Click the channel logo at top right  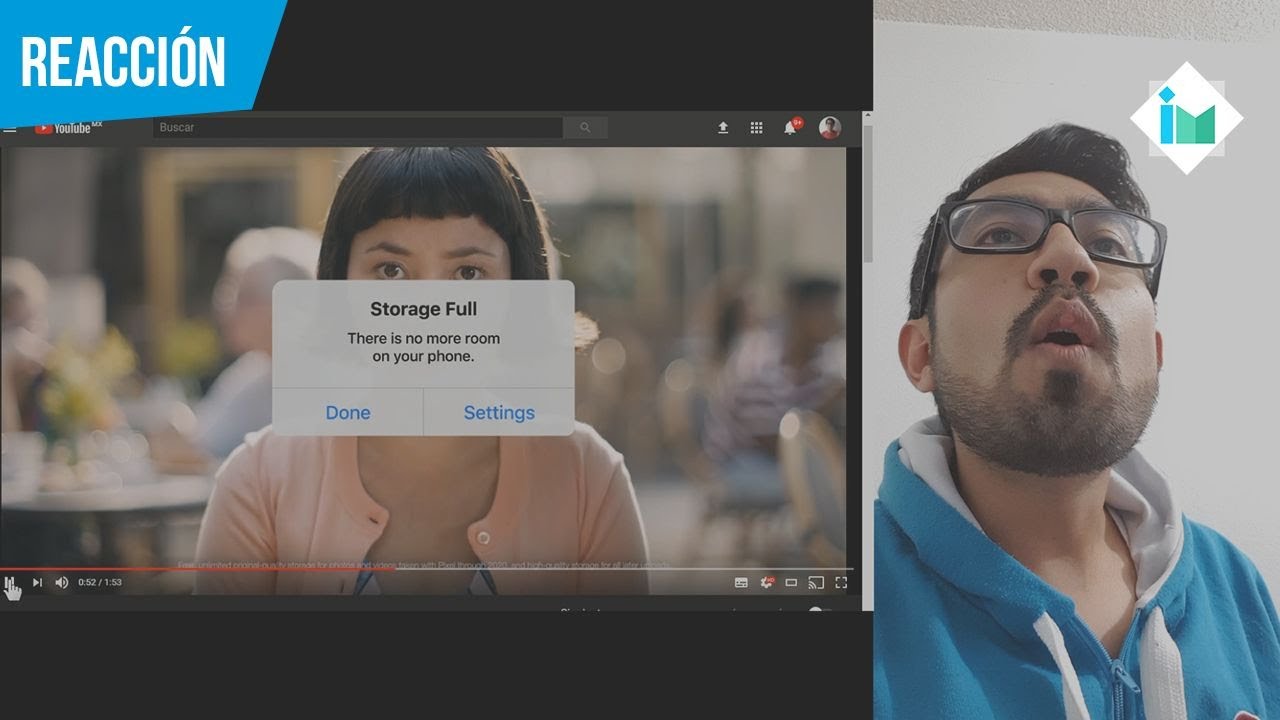1187,119
